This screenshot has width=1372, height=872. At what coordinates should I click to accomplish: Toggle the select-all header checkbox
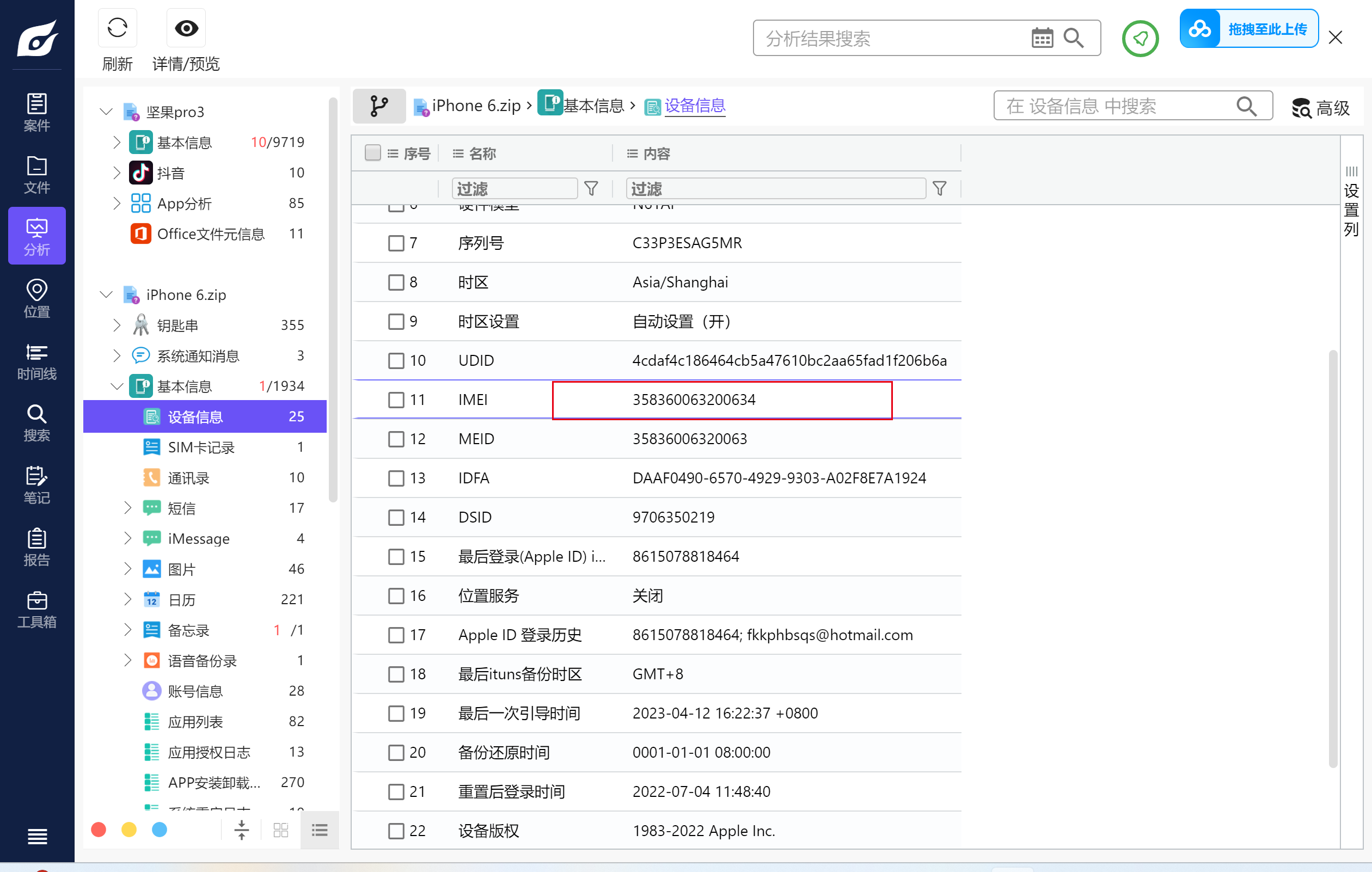[x=372, y=153]
